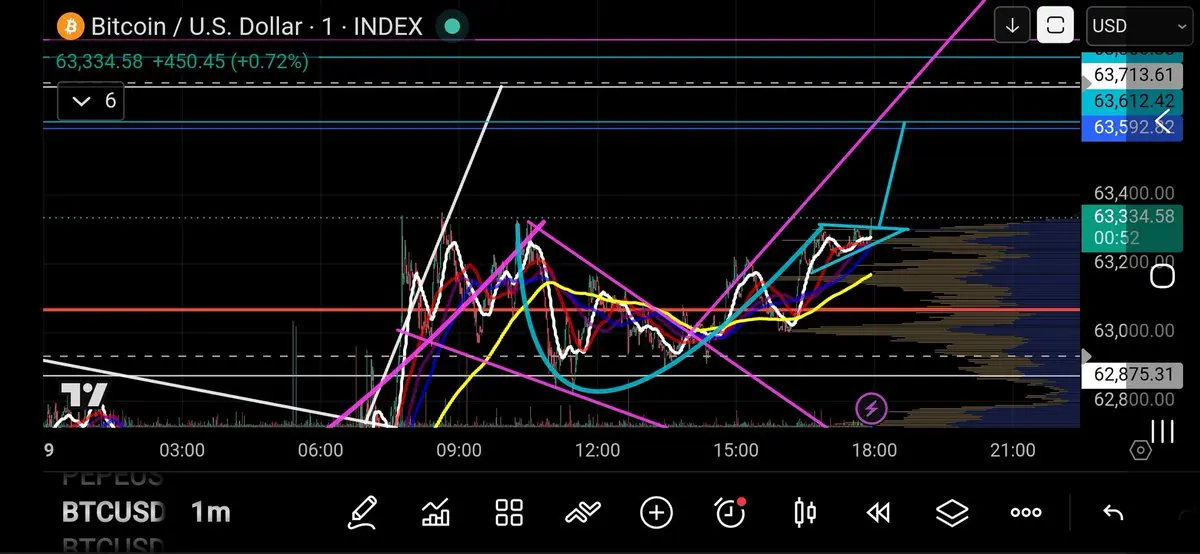Tap the price change +450.45 (+0.72%) text
The width and height of the screenshot is (1200, 554).
click(x=230, y=62)
